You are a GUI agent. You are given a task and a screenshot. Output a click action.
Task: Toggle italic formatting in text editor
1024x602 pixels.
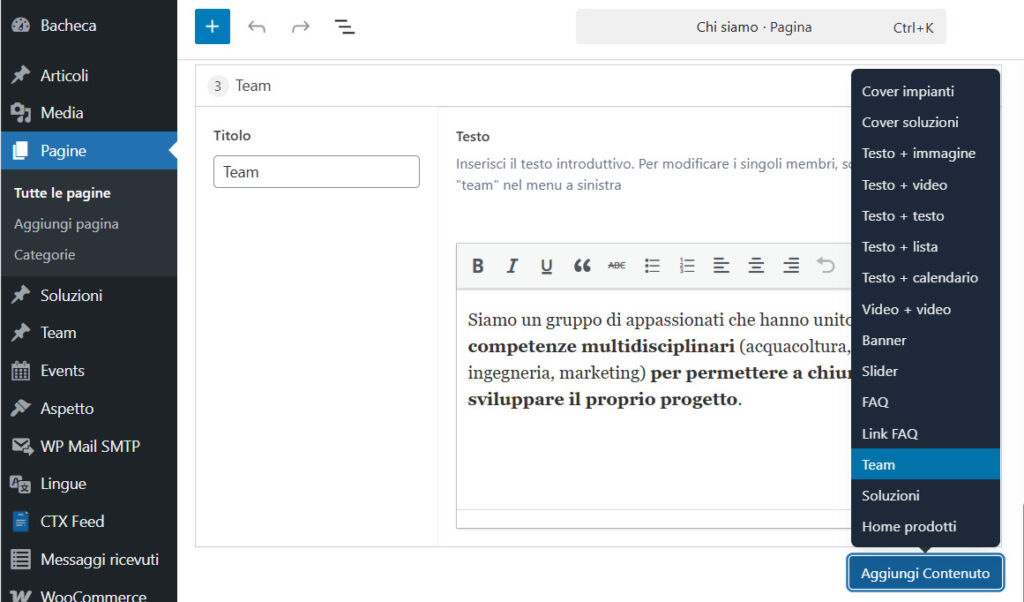click(x=512, y=265)
